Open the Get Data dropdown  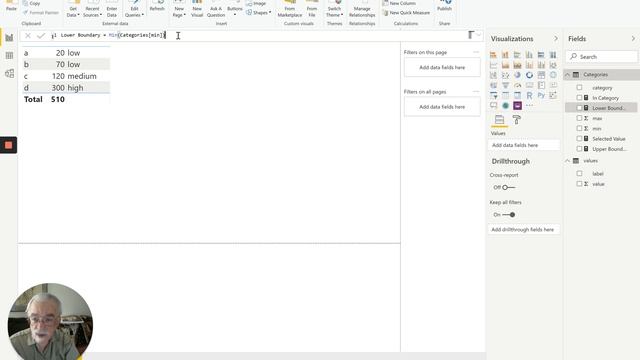coord(73,9)
